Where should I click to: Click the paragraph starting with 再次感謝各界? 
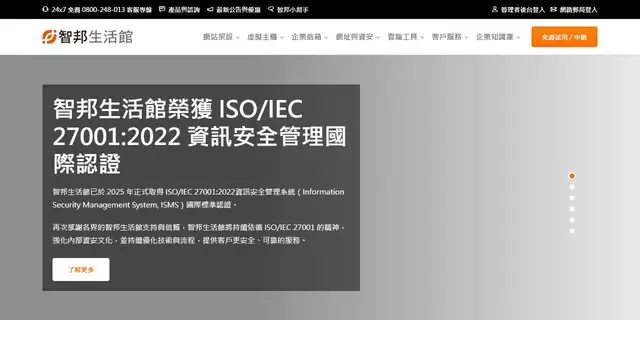tap(199, 234)
